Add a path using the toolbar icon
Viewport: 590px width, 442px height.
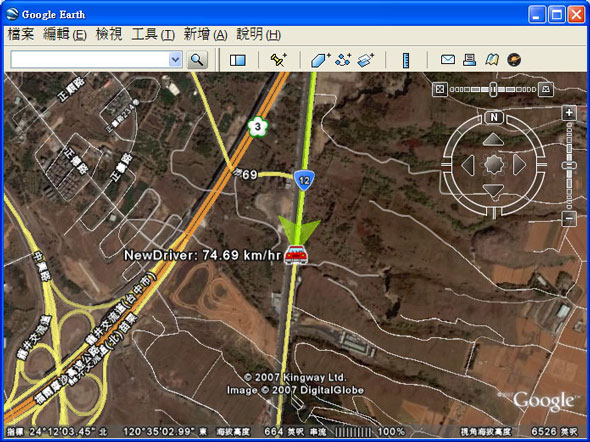(343, 60)
